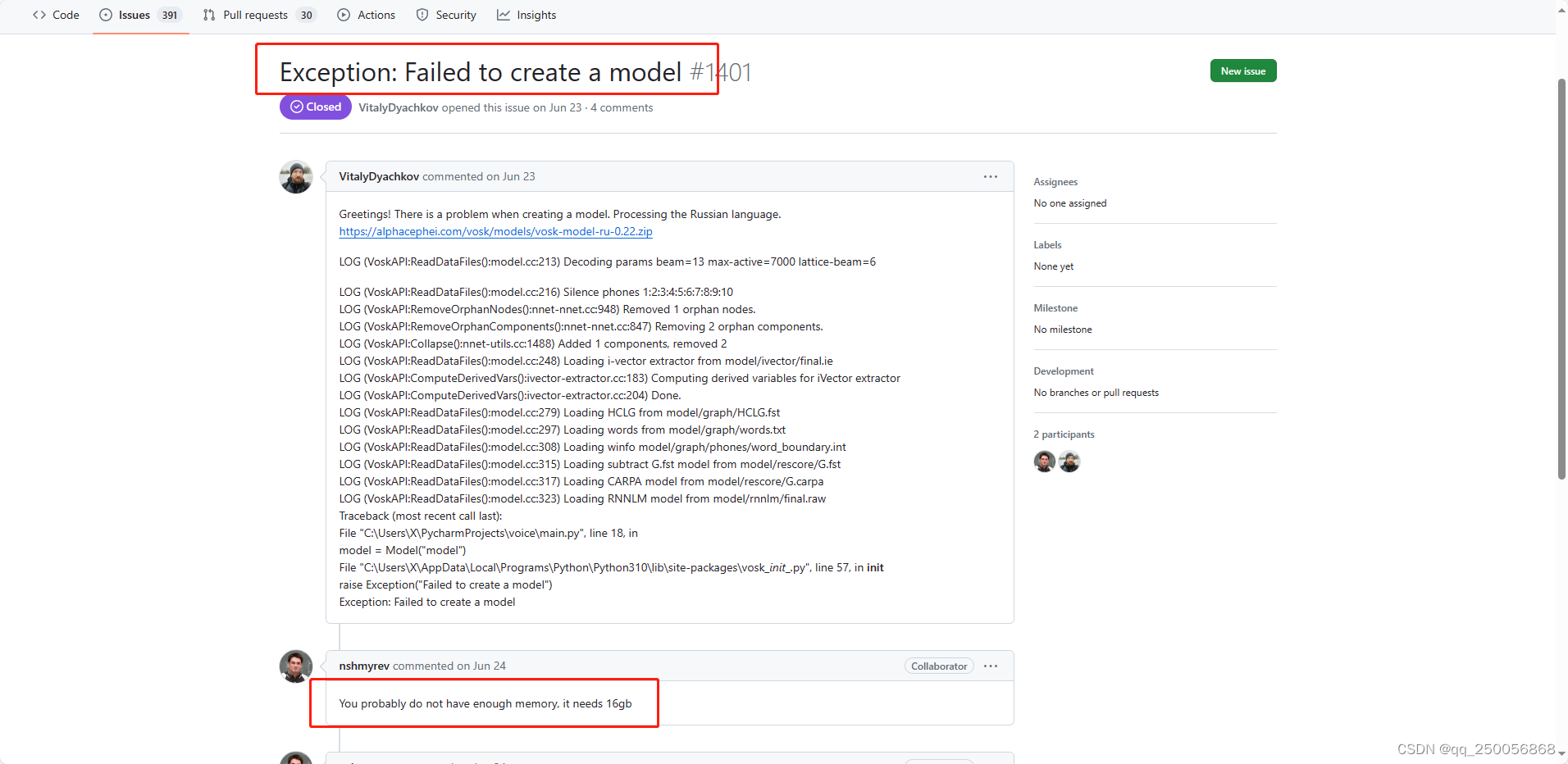Click nshmyrev username in comment header
The image size is (1568, 764).
[364, 666]
